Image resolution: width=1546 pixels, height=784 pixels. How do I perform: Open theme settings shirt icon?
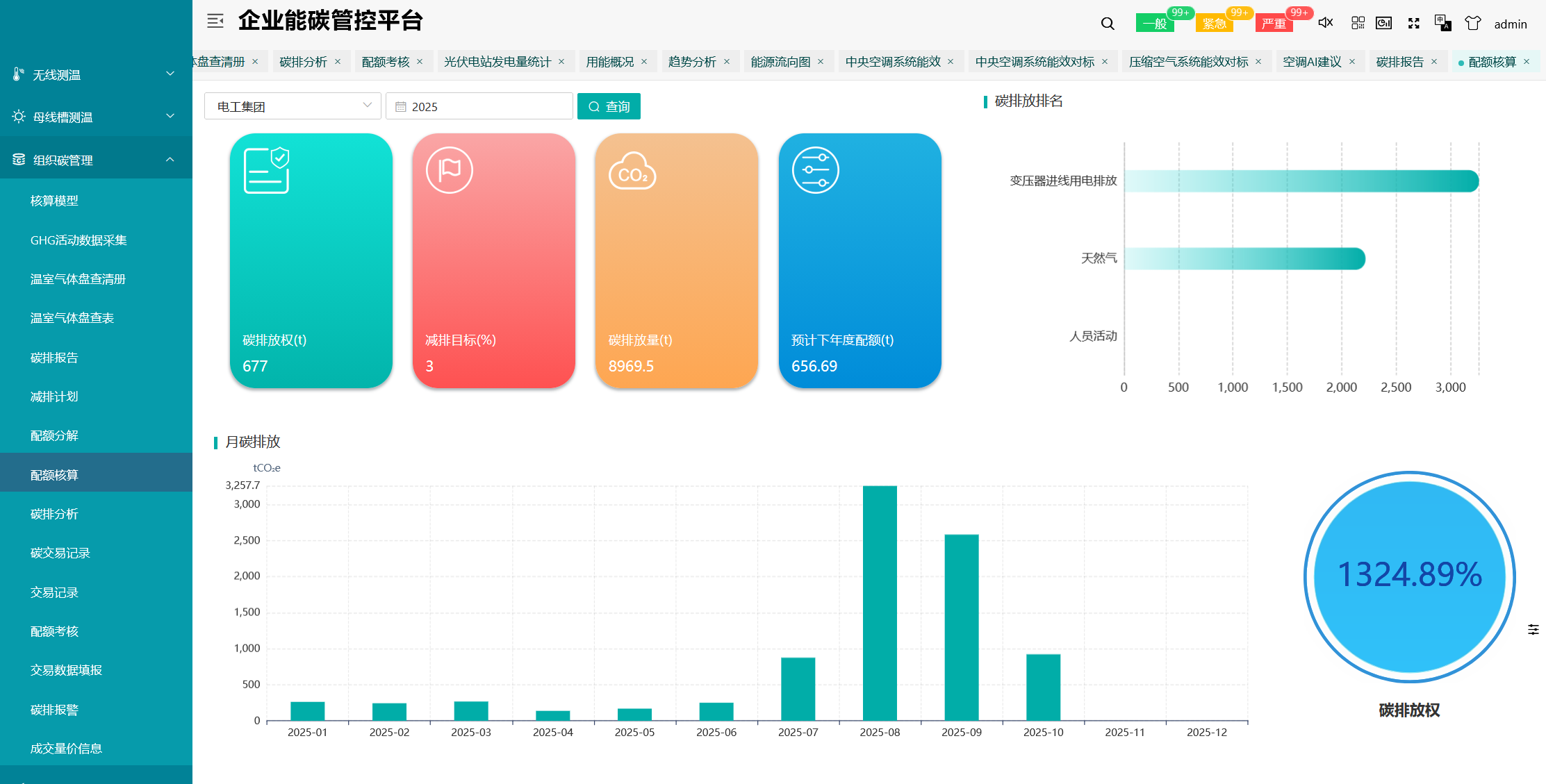pos(1472,23)
